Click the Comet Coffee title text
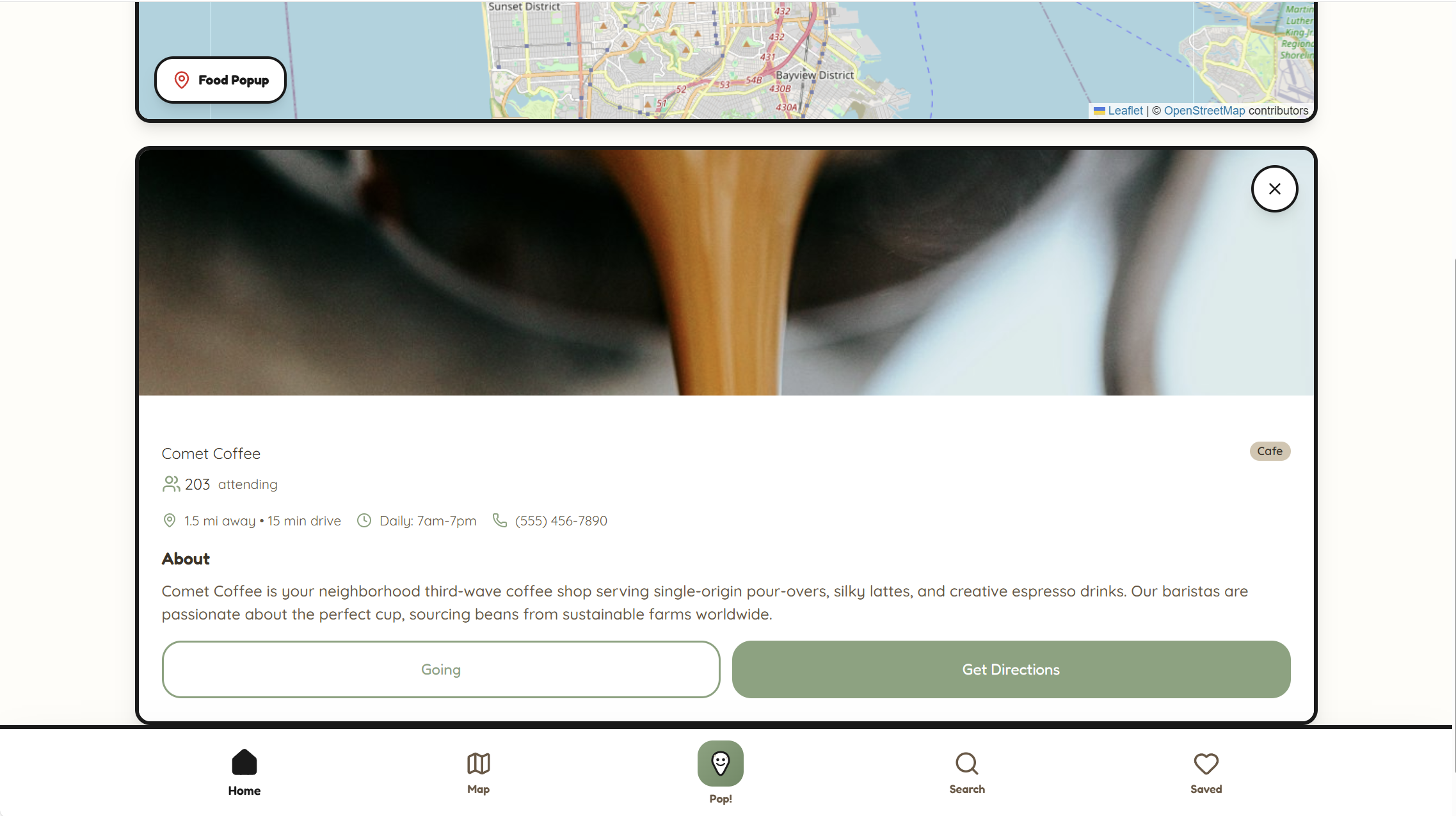This screenshot has height=816, width=1456. [211, 454]
